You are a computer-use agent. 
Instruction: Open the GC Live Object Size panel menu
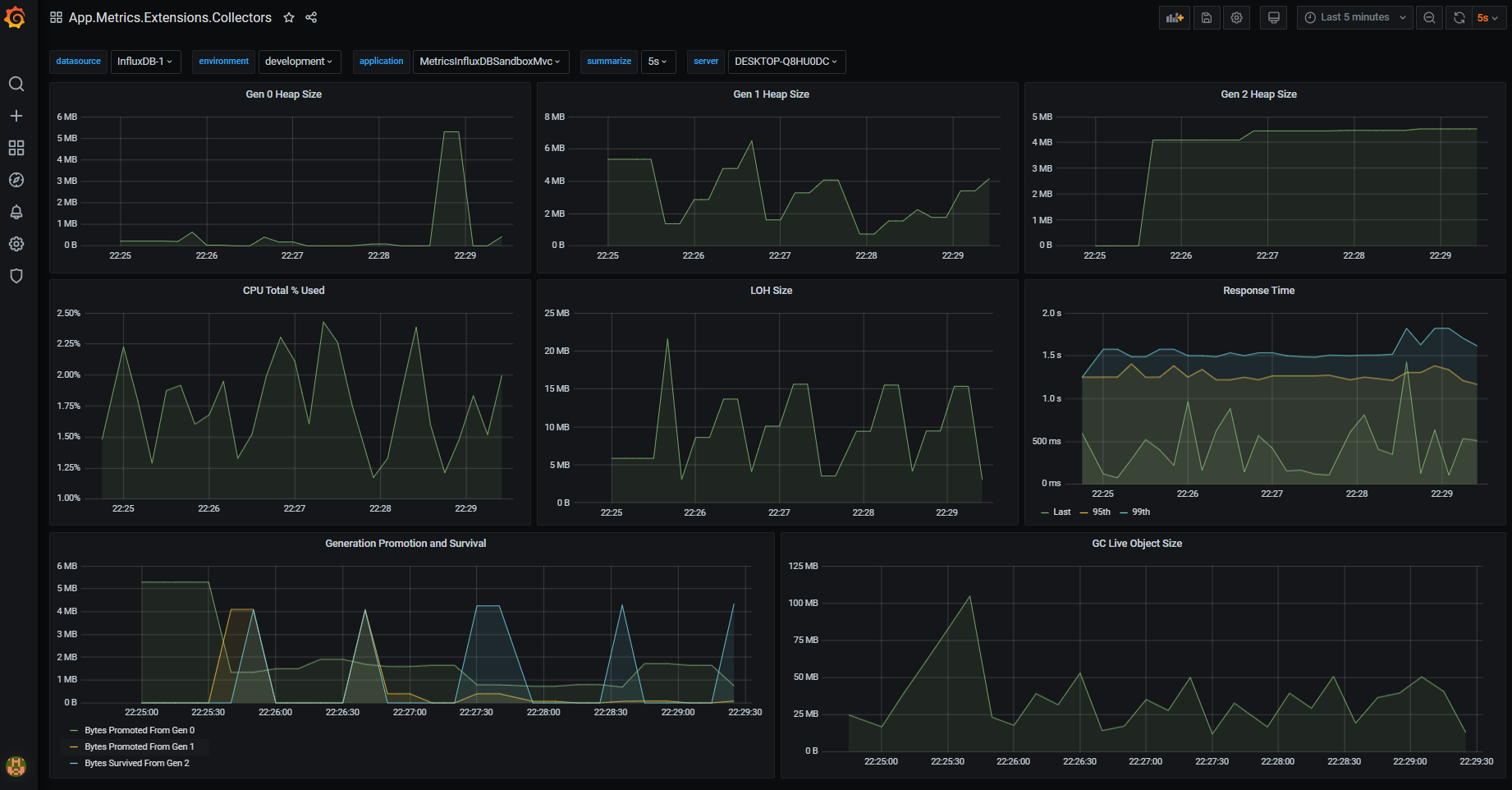[1137, 544]
